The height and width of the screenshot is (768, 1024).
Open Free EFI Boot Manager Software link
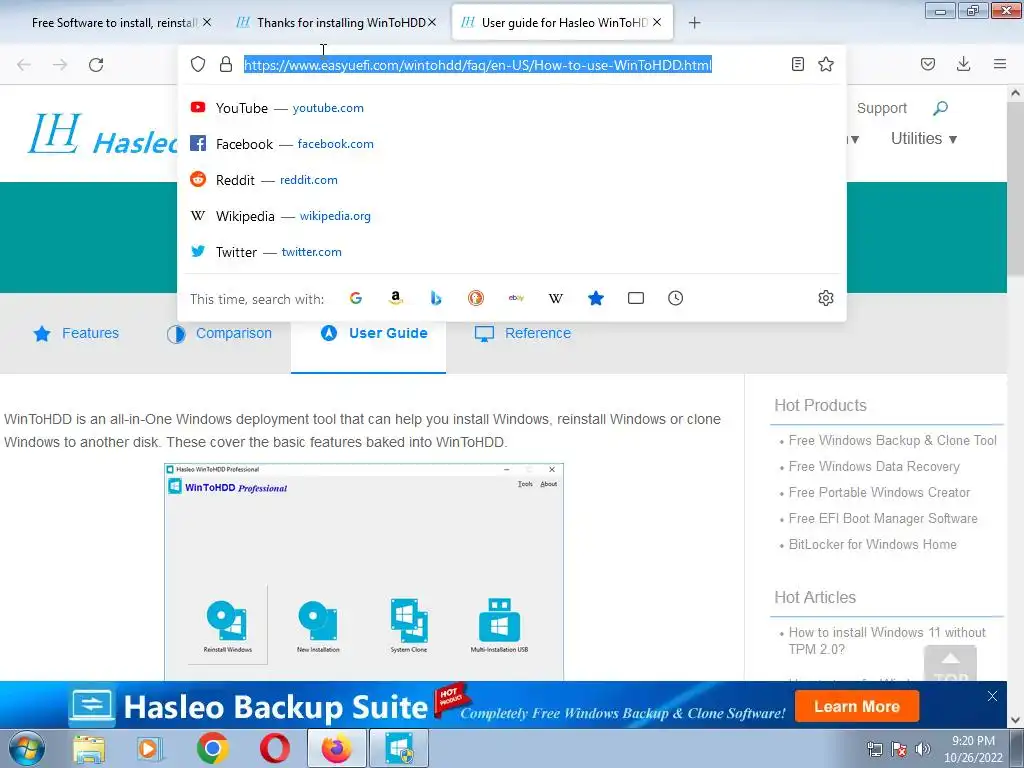[x=883, y=519]
